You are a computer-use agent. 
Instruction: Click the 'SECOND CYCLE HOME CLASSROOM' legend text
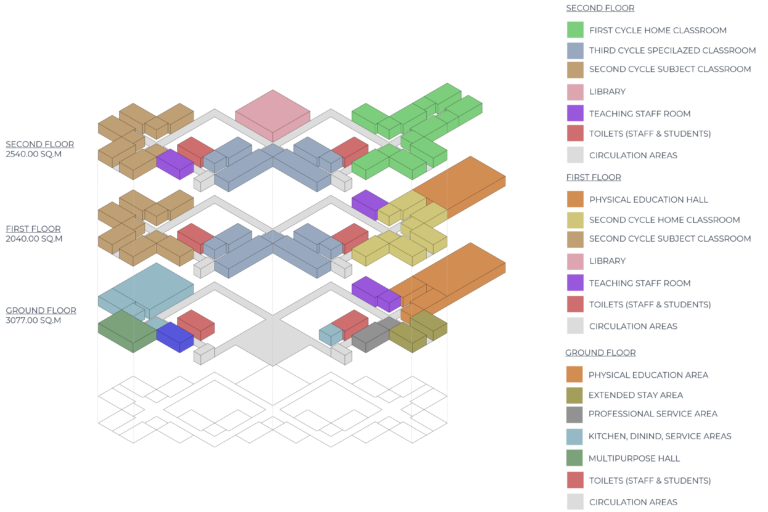(x=664, y=220)
